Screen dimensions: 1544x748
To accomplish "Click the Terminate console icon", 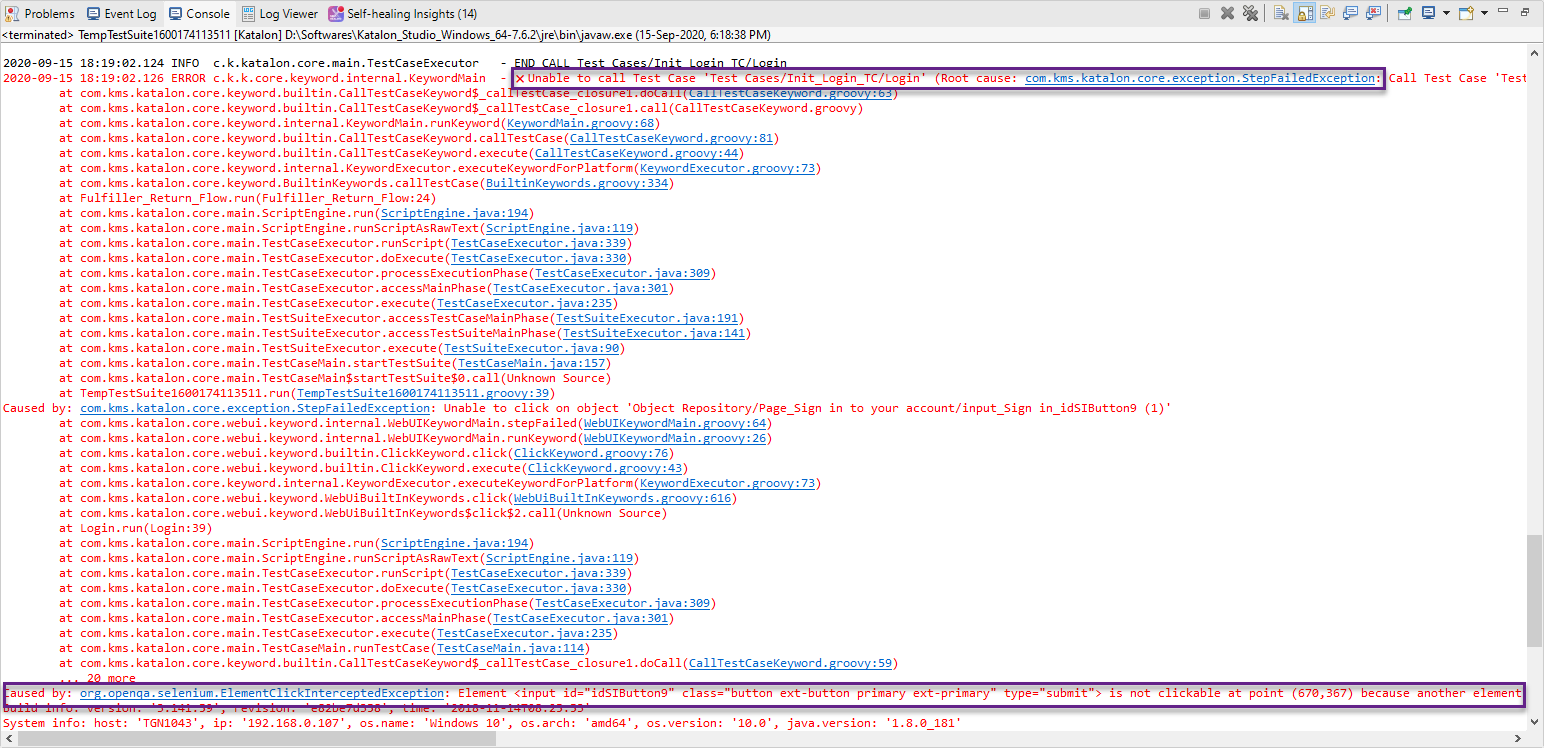I will (x=1206, y=11).
